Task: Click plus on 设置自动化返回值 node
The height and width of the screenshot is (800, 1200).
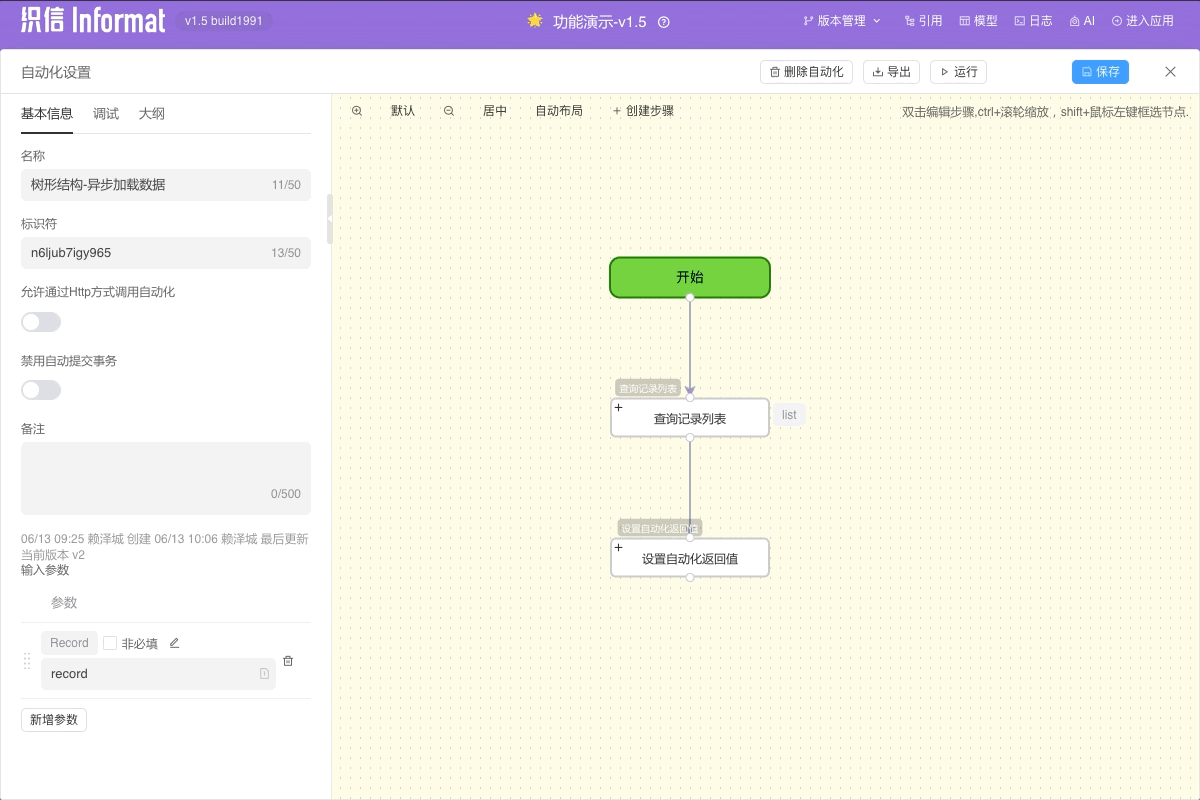Action: pos(618,547)
